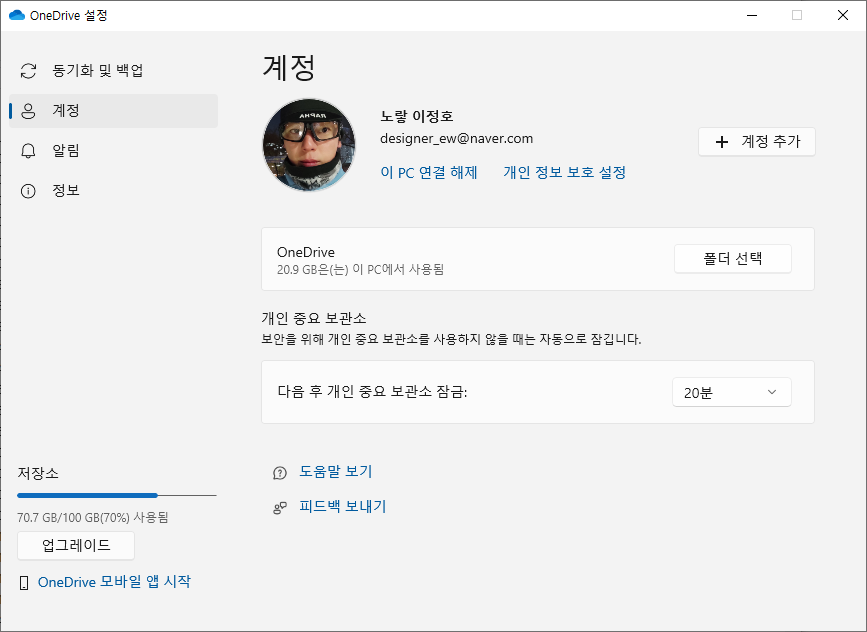Viewport: 867px width, 632px height.
Task: Expand the 20분 vault lock time selector
Action: (x=731, y=392)
